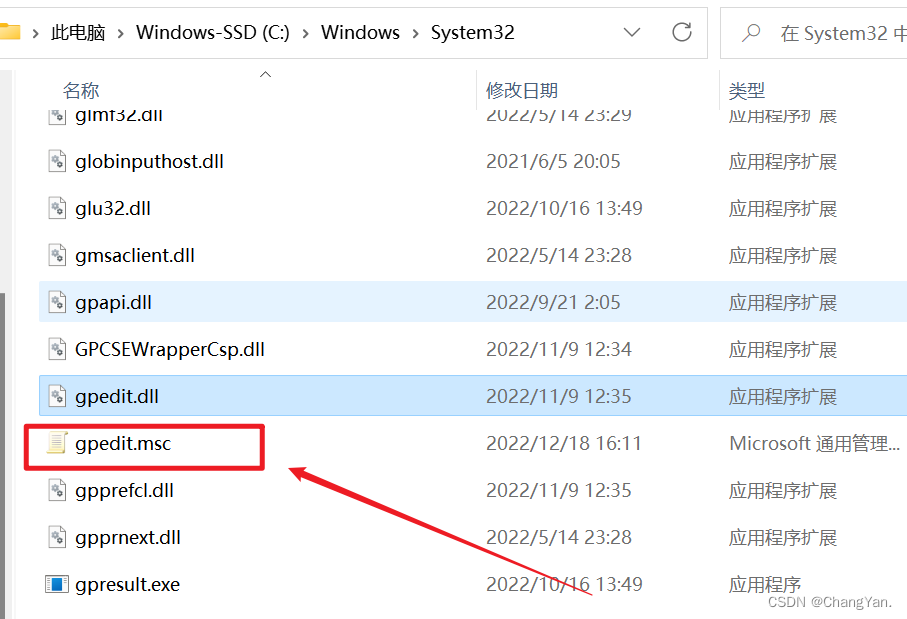Image resolution: width=907 pixels, height=619 pixels.
Task: Click inside the System32 search box
Action: pyautogui.click(x=830, y=32)
